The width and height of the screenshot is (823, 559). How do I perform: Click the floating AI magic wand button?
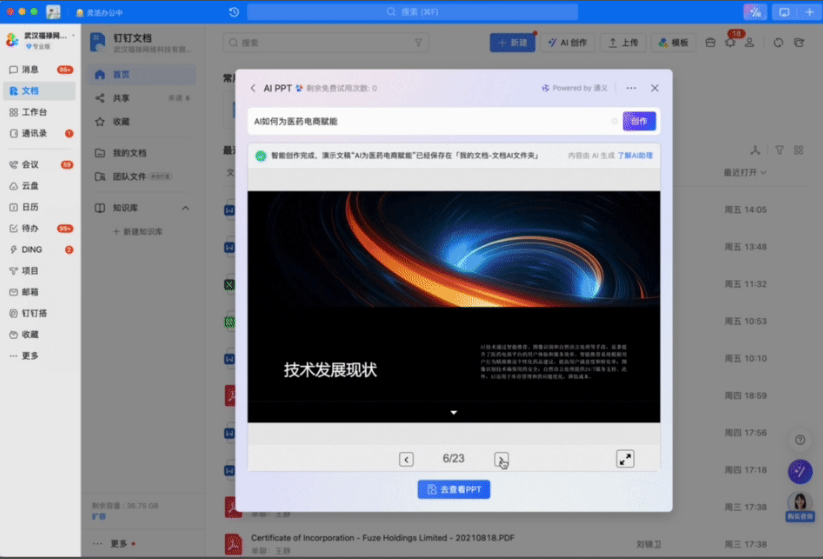pyautogui.click(x=799, y=470)
